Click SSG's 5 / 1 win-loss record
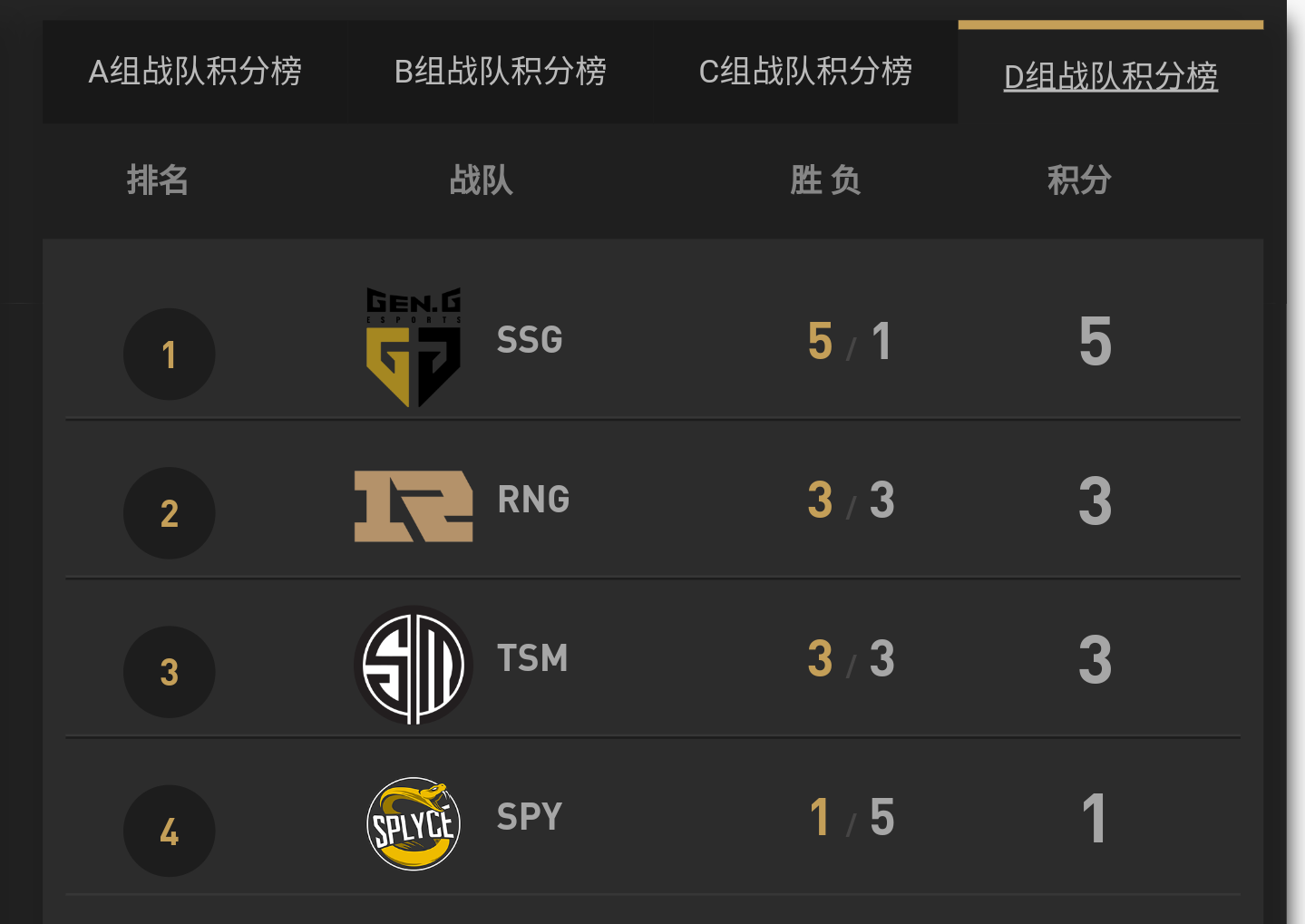Viewport: 1305px width, 924px height. (850, 342)
